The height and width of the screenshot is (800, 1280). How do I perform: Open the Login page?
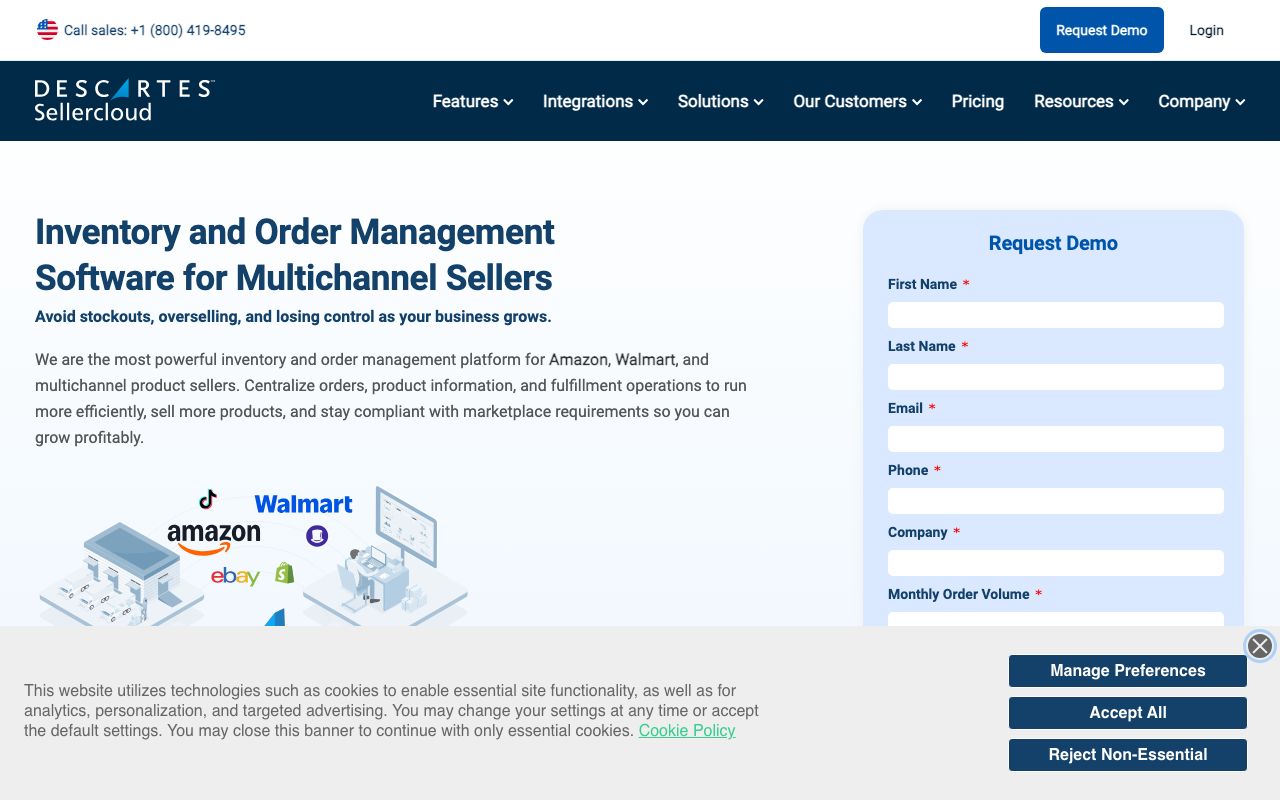[1206, 30]
